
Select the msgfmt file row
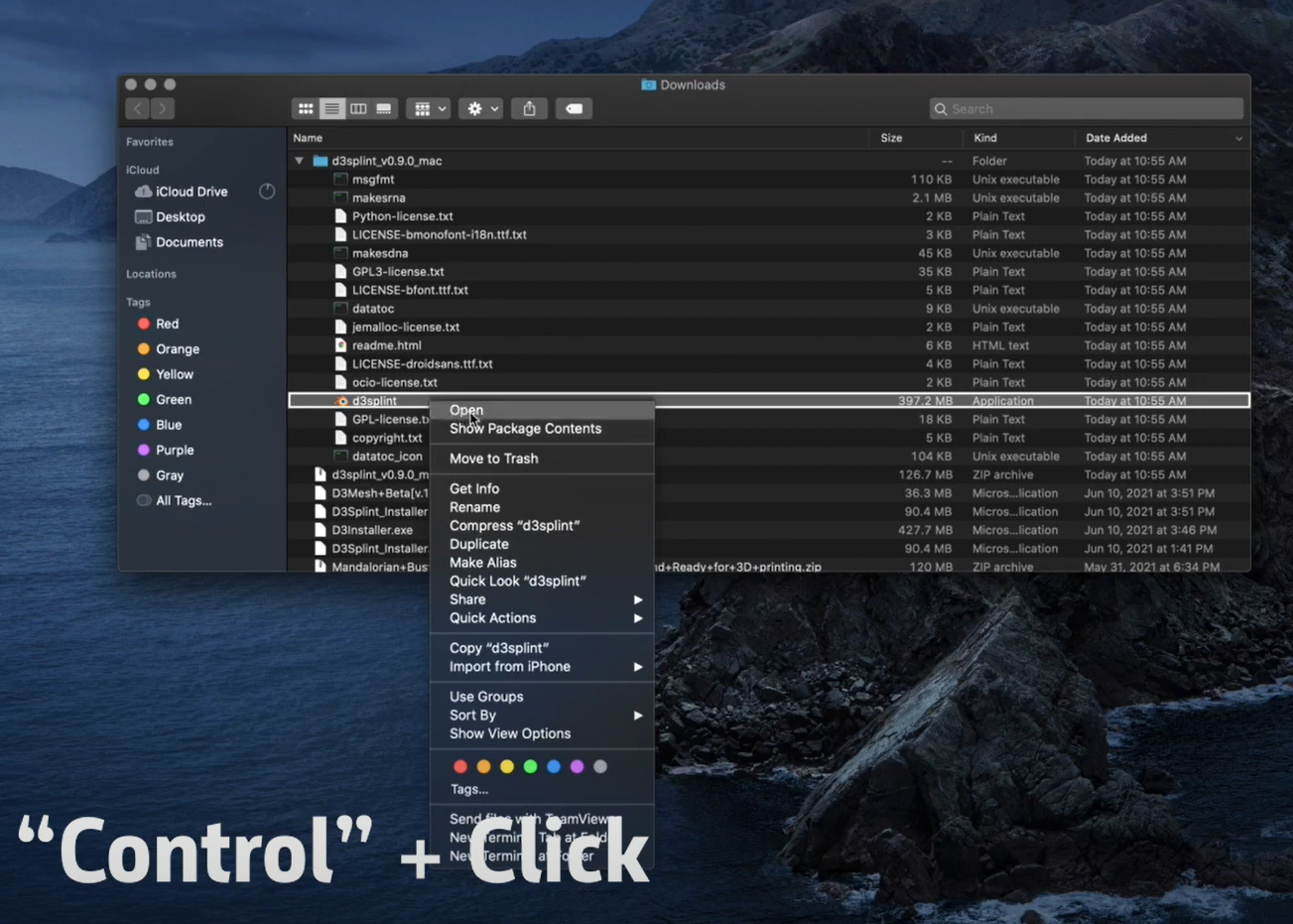[x=769, y=180]
